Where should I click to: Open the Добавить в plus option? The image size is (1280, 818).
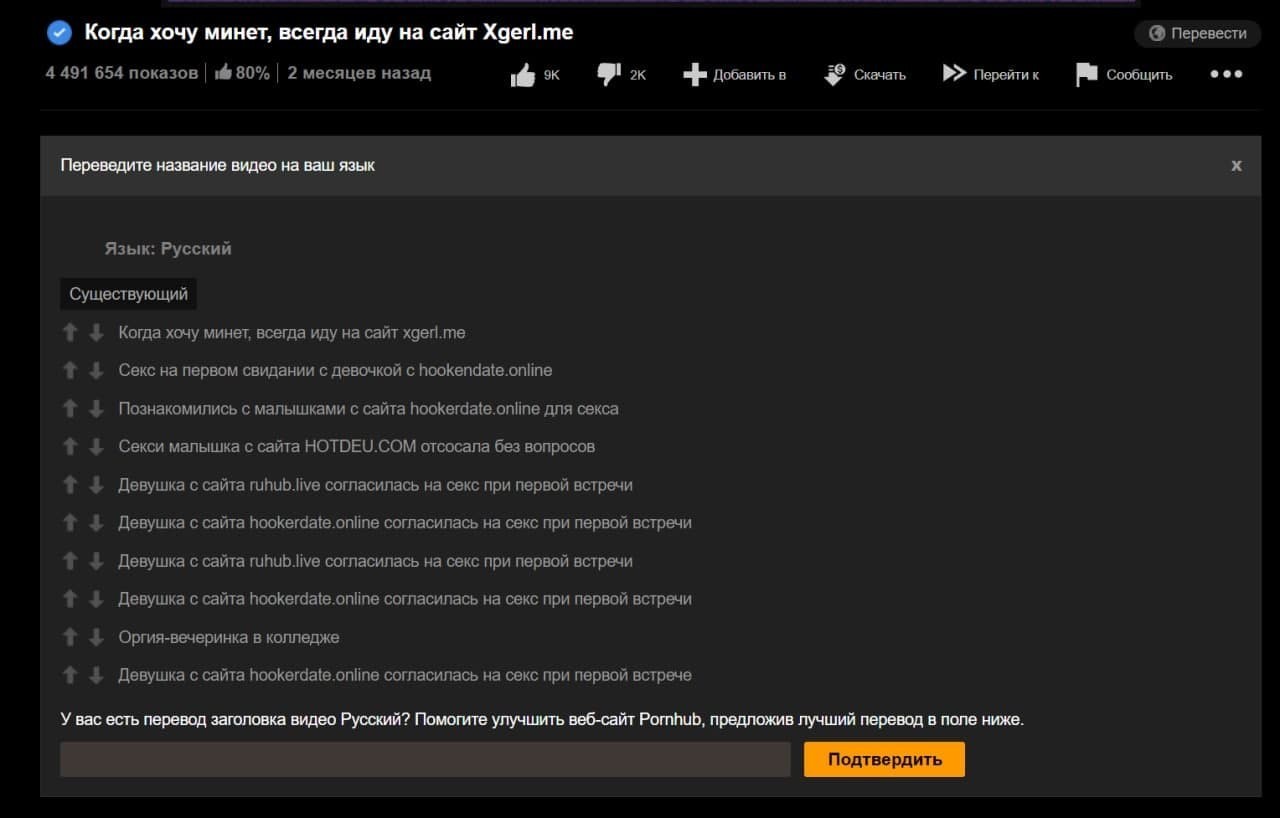click(x=734, y=75)
